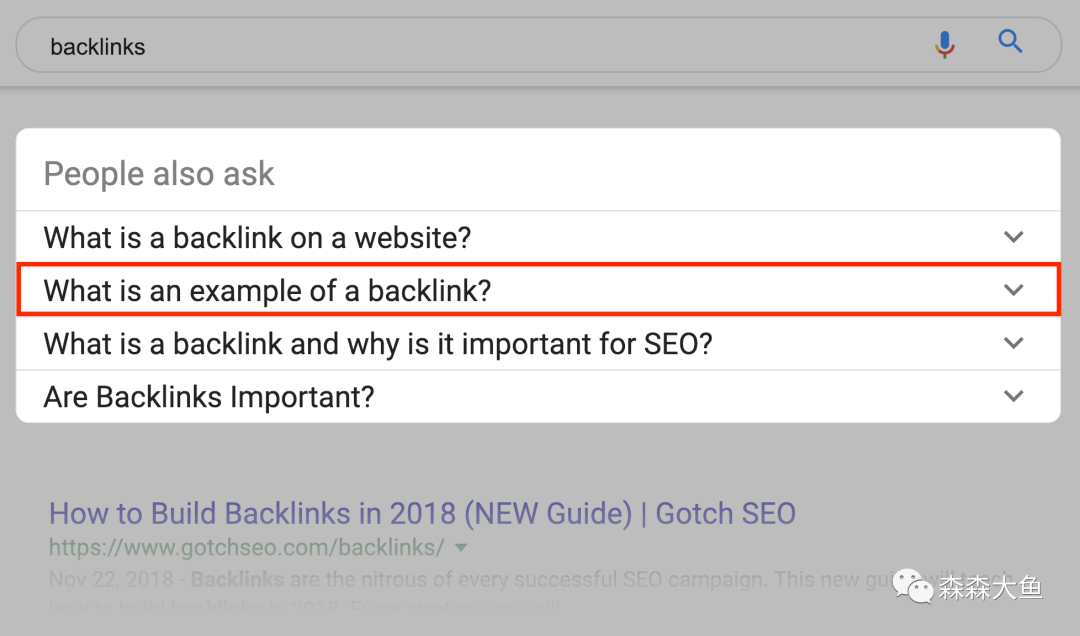Select the question 'What is a backlink on a website?'
Image resolution: width=1080 pixels, height=636 pixels.
click(x=257, y=238)
